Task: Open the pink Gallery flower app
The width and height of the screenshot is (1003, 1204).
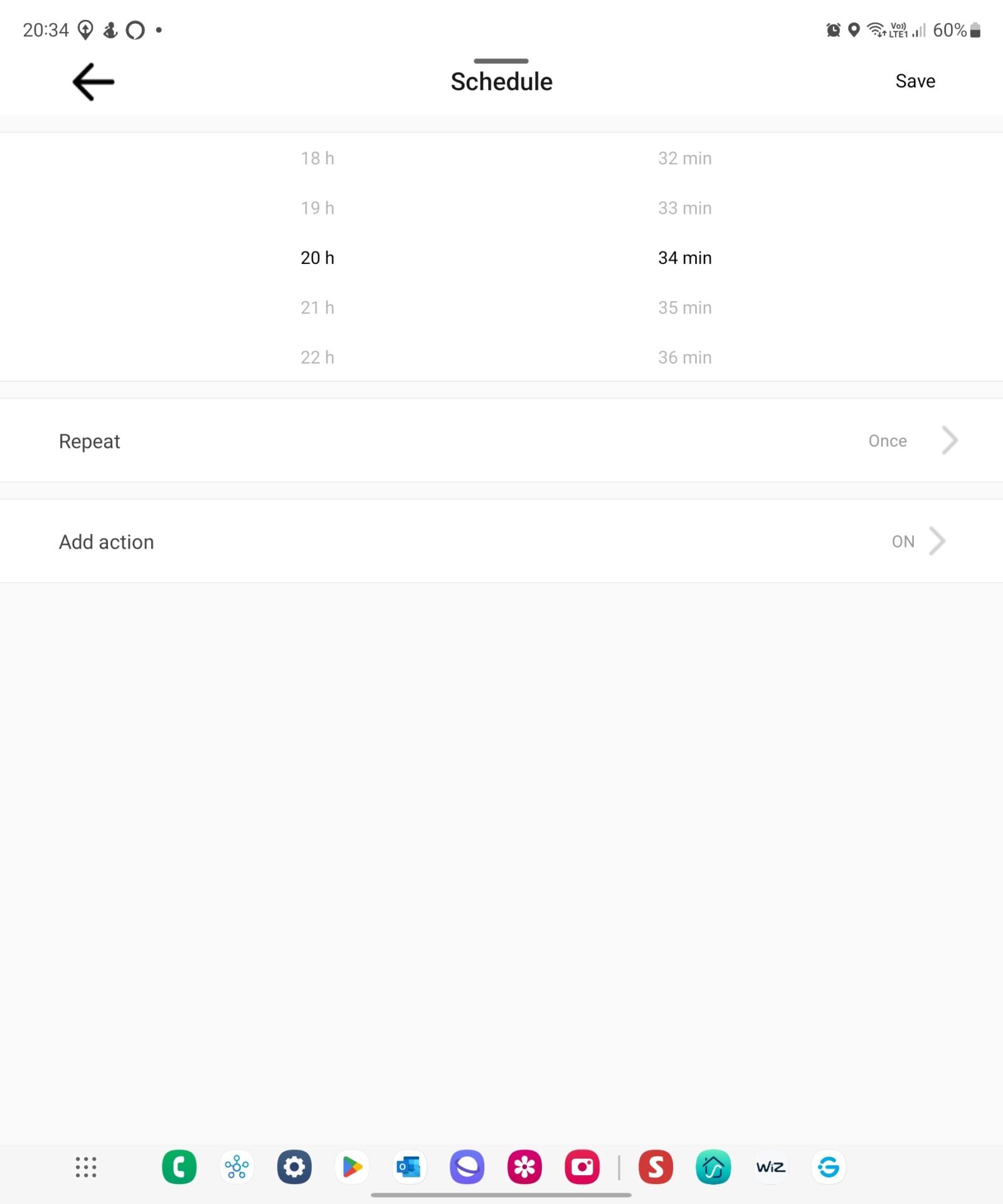Action: (524, 1167)
